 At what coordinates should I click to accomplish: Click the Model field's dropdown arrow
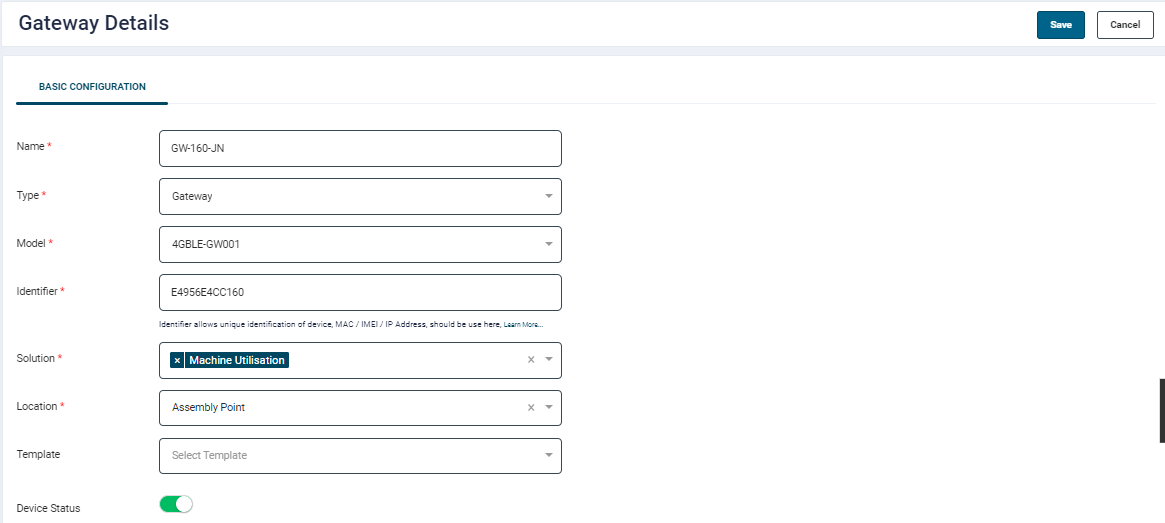coord(548,244)
